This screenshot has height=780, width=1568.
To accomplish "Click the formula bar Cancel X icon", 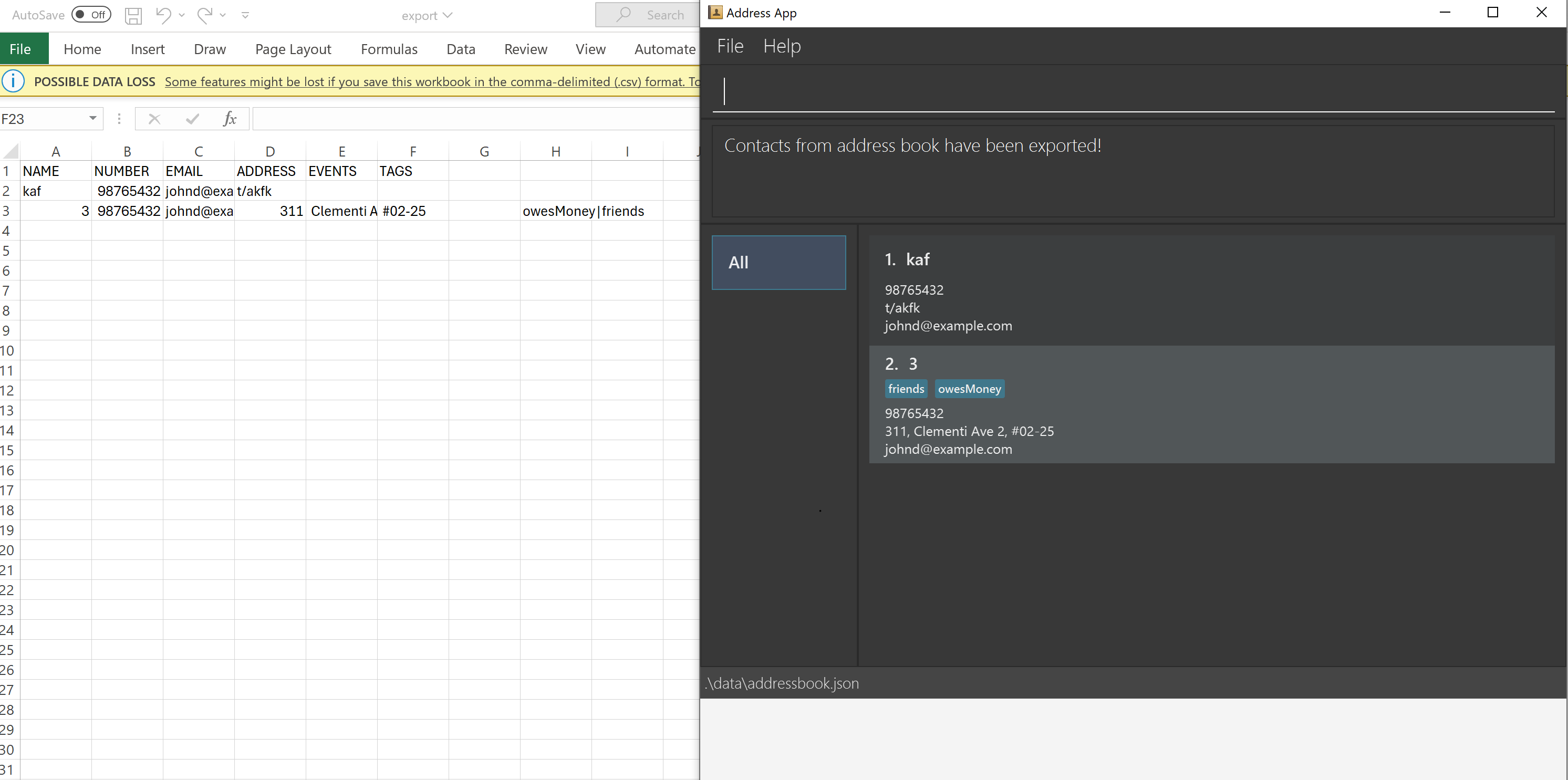I will [x=154, y=119].
